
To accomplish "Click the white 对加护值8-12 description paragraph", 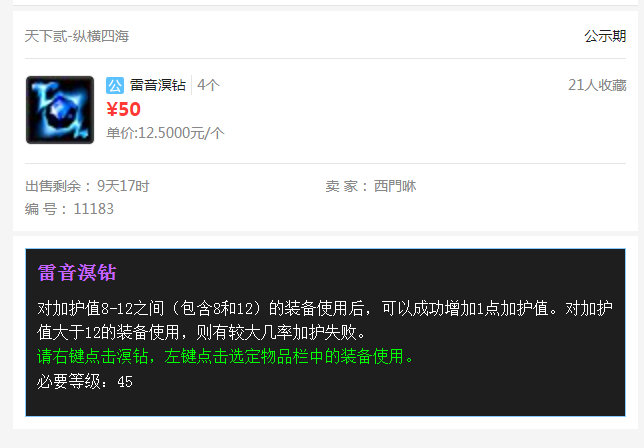I will pos(325,320).
